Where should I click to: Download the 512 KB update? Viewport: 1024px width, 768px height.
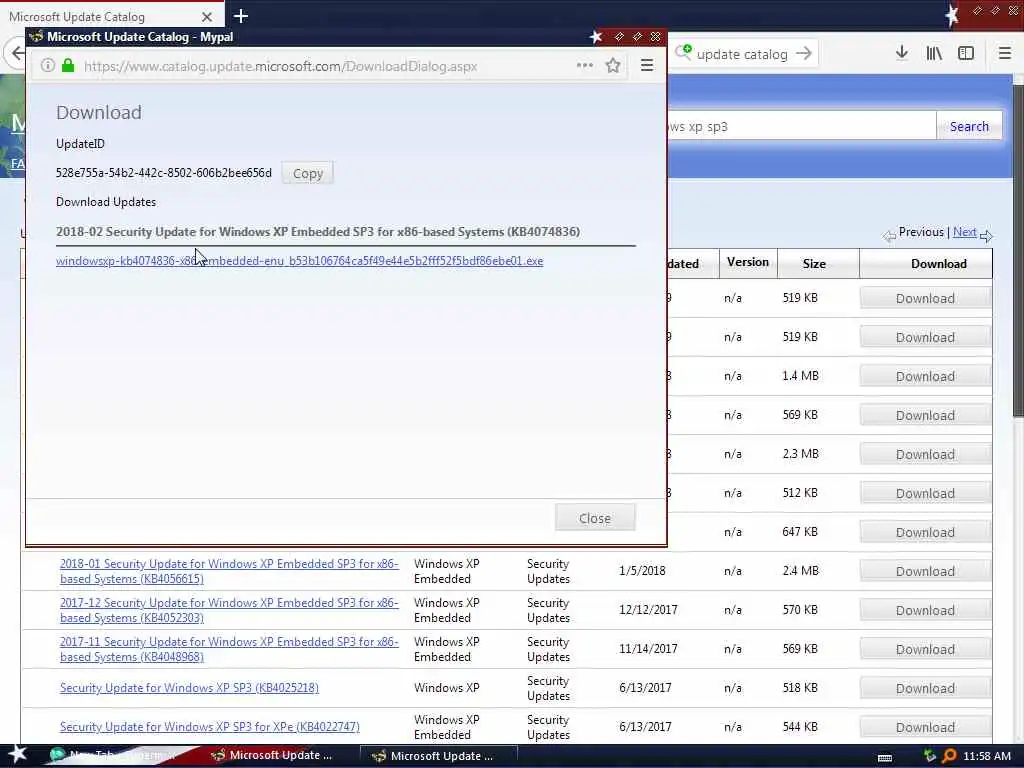925,493
